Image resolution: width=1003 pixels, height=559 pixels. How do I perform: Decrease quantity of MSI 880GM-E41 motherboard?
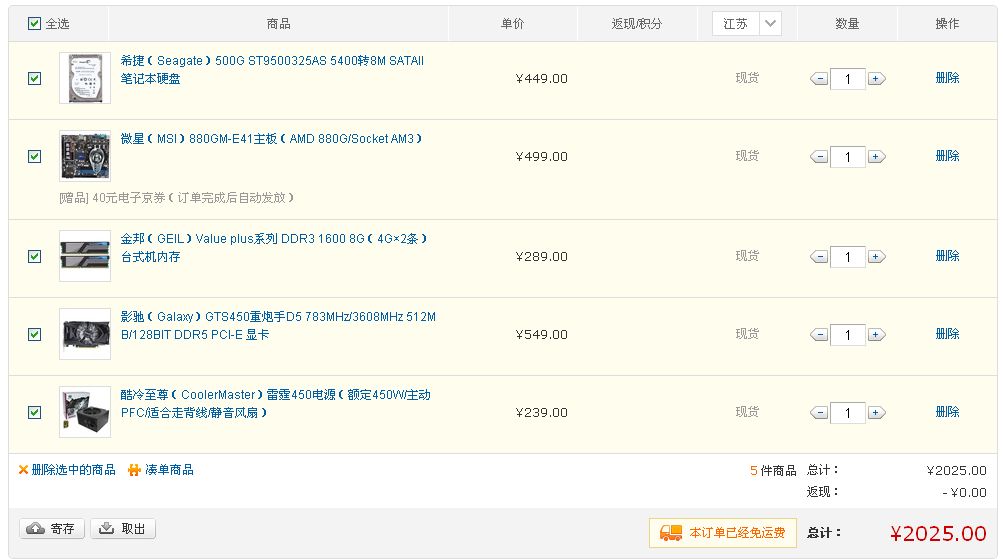819,157
